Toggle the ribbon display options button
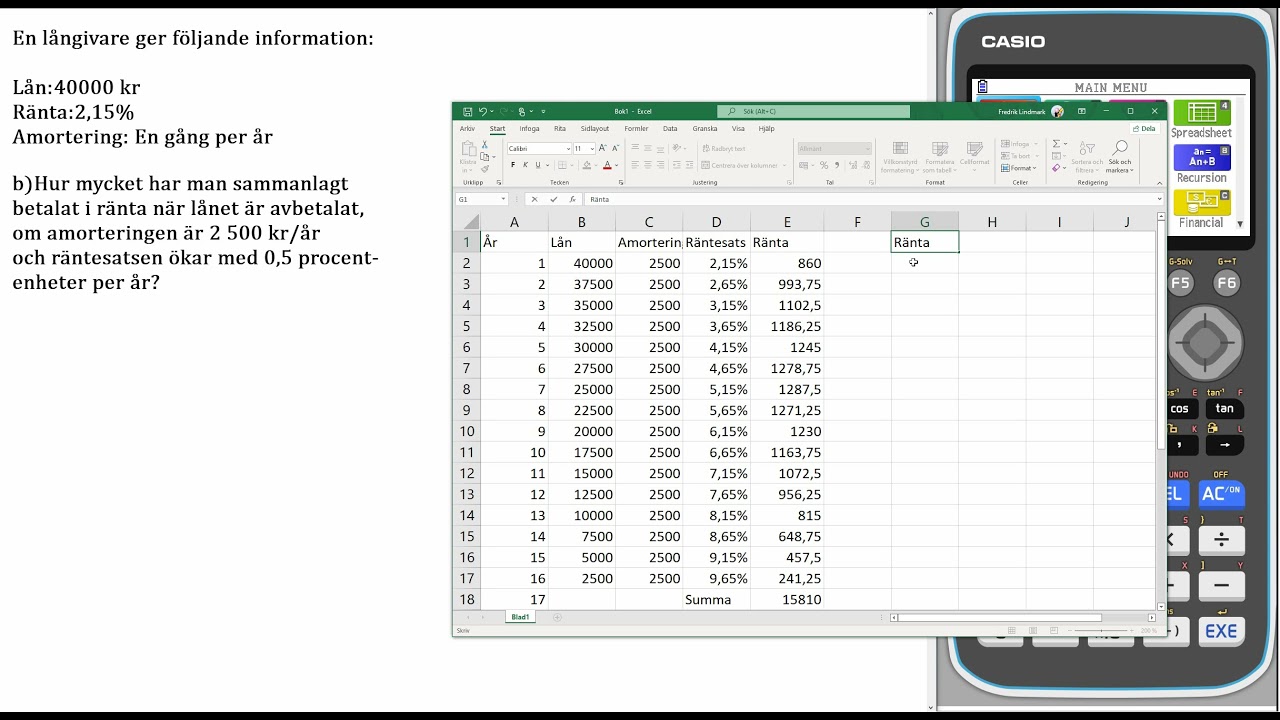This screenshot has height=720, width=1280. click(1081, 111)
